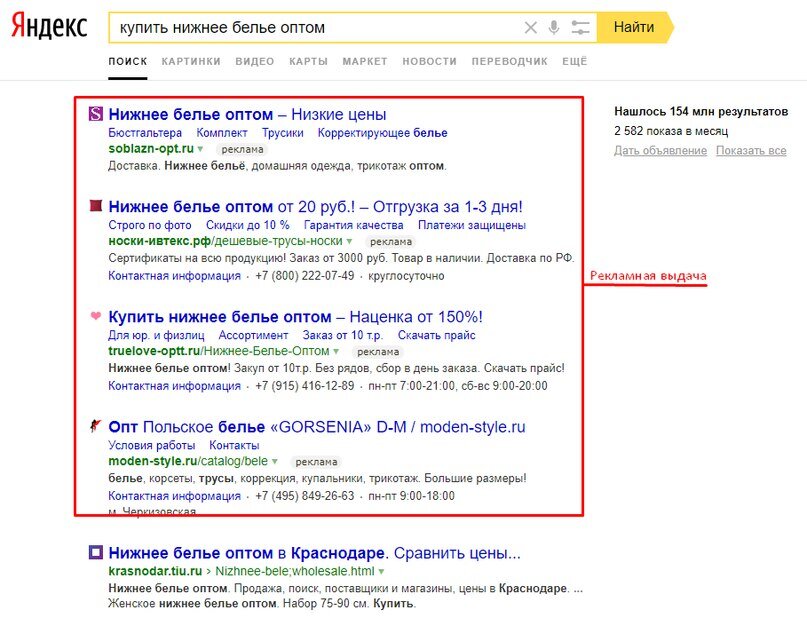Open the soblazn-opt.ru green URL
Viewport: 807px width, 618px height.
point(151,149)
